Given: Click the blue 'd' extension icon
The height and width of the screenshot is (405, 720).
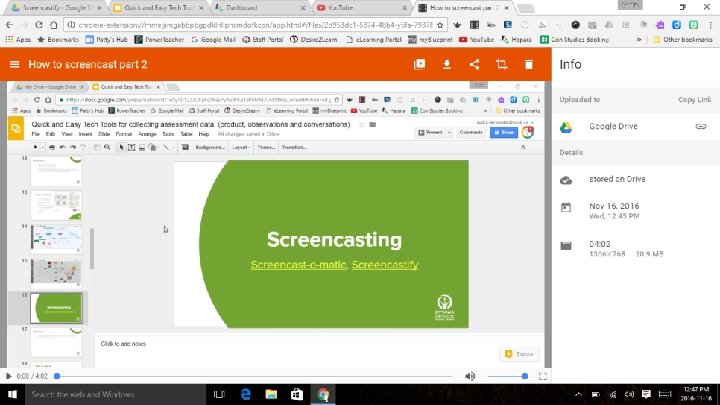Looking at the screenshot, I should point(676,25).
